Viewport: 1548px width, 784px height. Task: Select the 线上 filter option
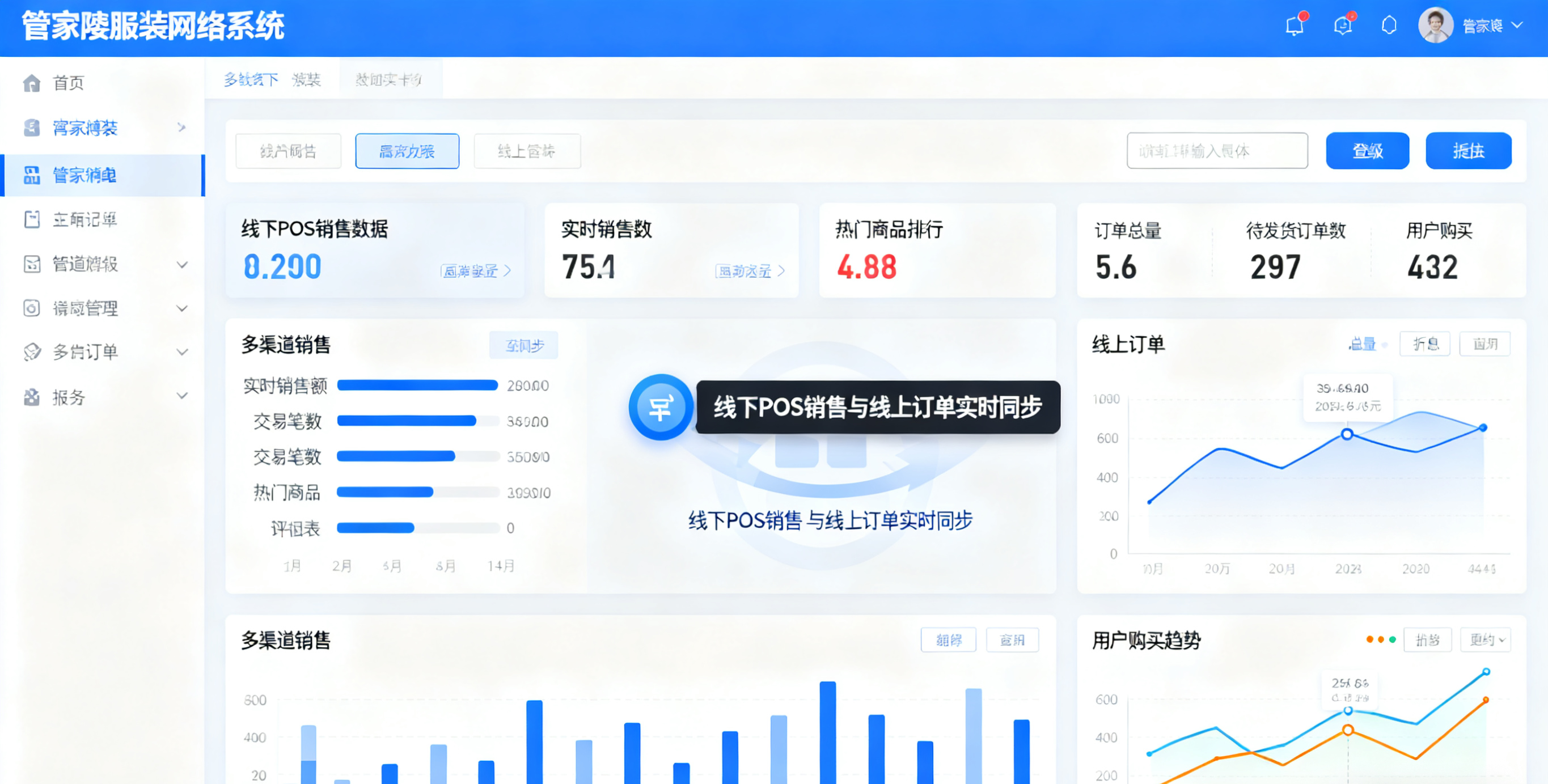[526, 151]
